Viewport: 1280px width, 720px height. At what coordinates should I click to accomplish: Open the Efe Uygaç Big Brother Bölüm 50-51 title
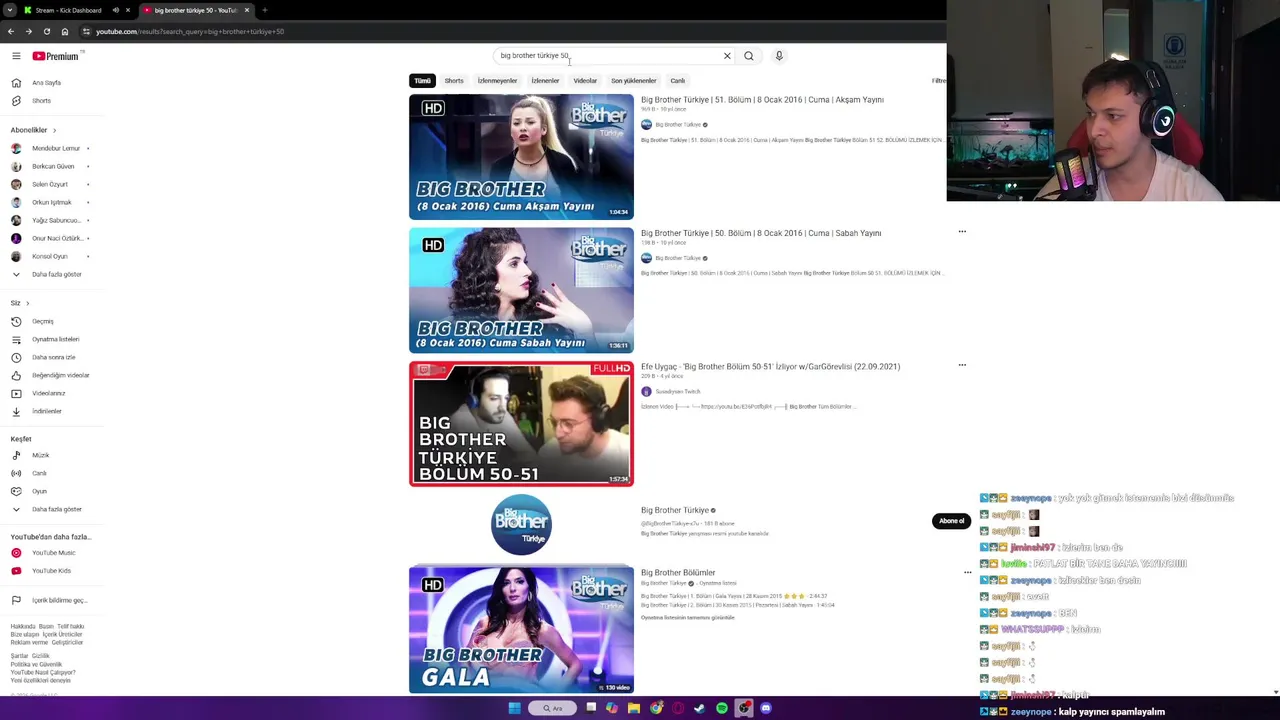(x=770, y=366)
